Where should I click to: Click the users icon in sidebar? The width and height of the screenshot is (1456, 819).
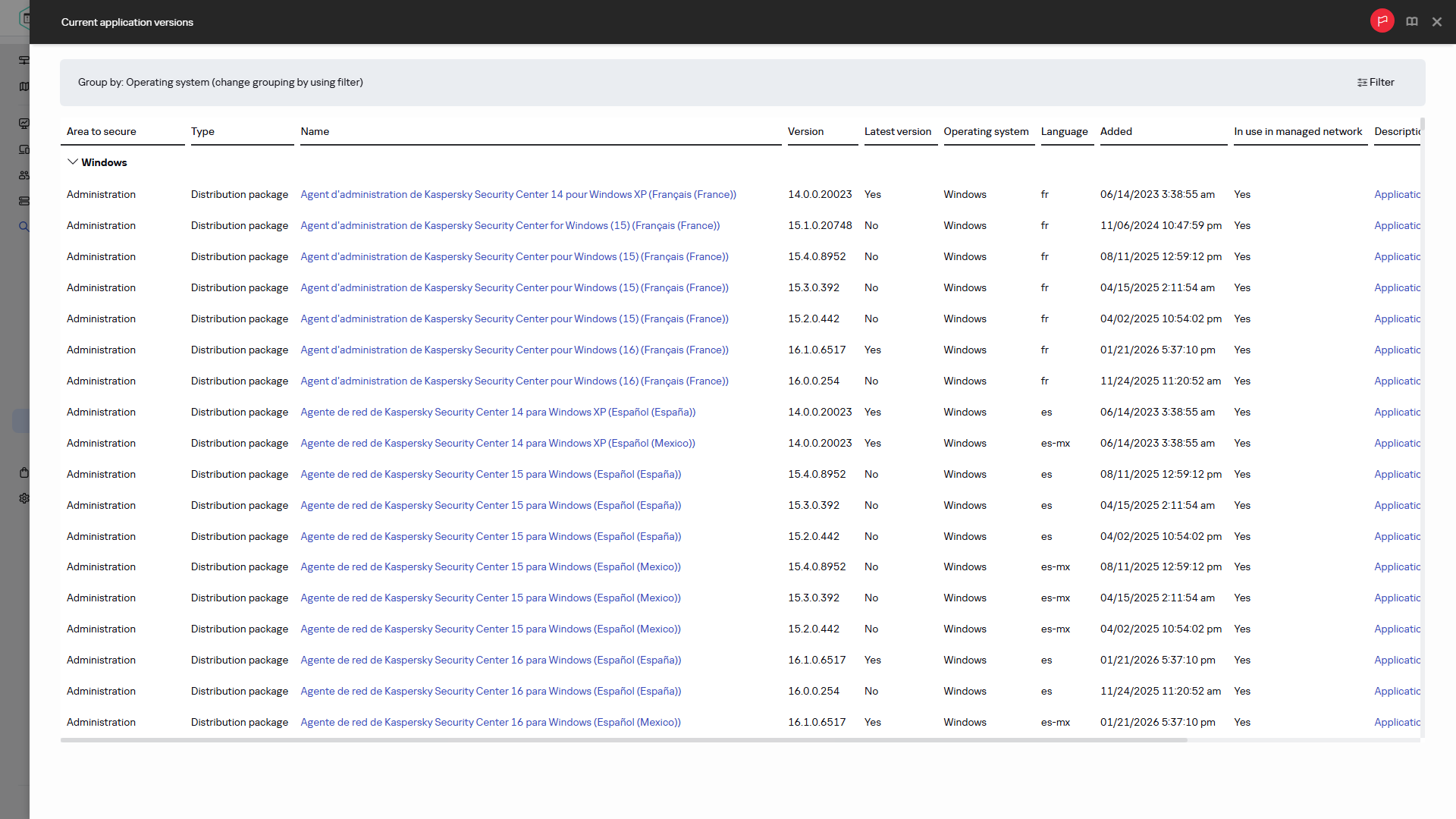[24, 175]
